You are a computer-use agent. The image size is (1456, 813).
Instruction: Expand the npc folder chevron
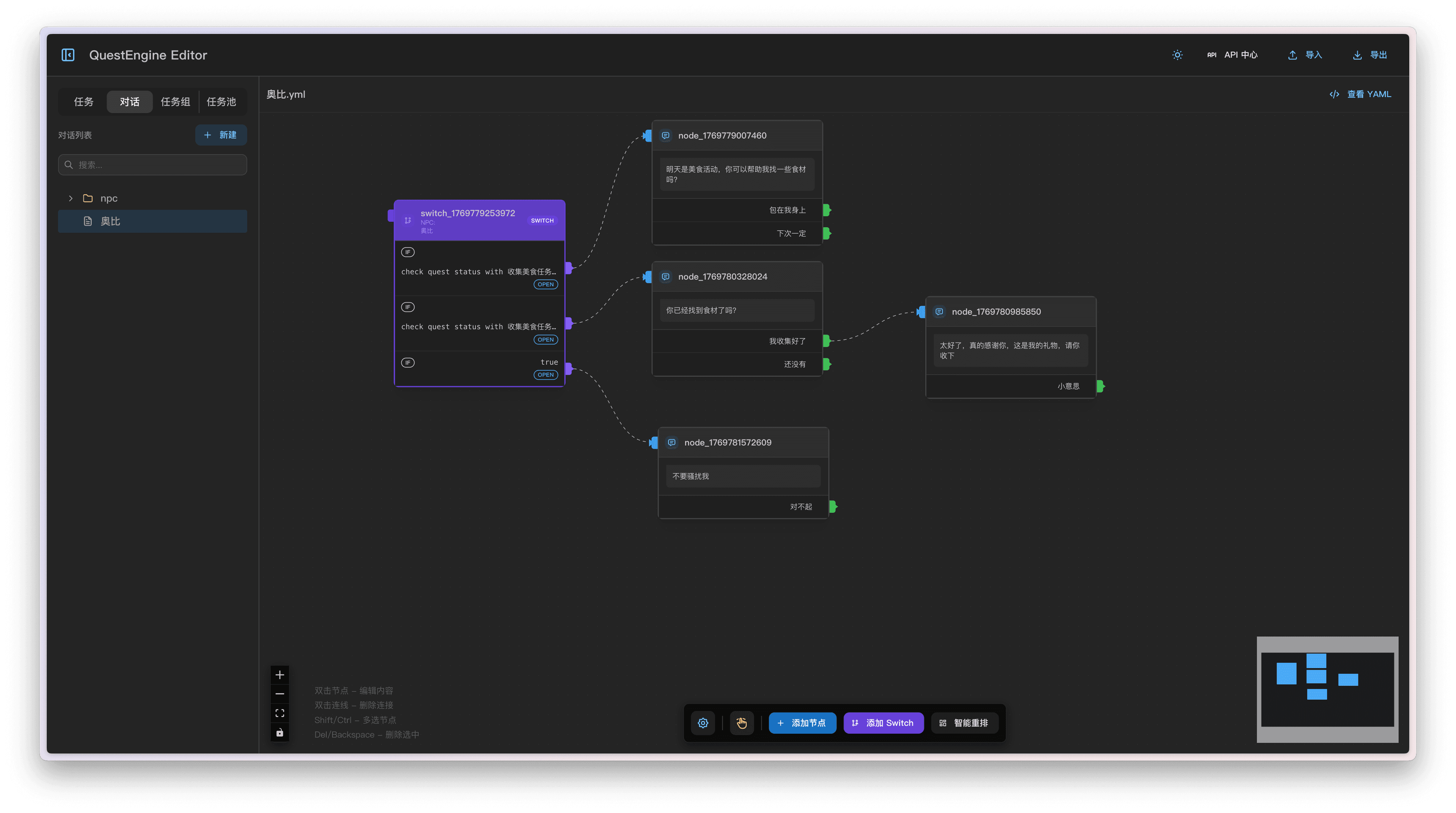[71, 198]
